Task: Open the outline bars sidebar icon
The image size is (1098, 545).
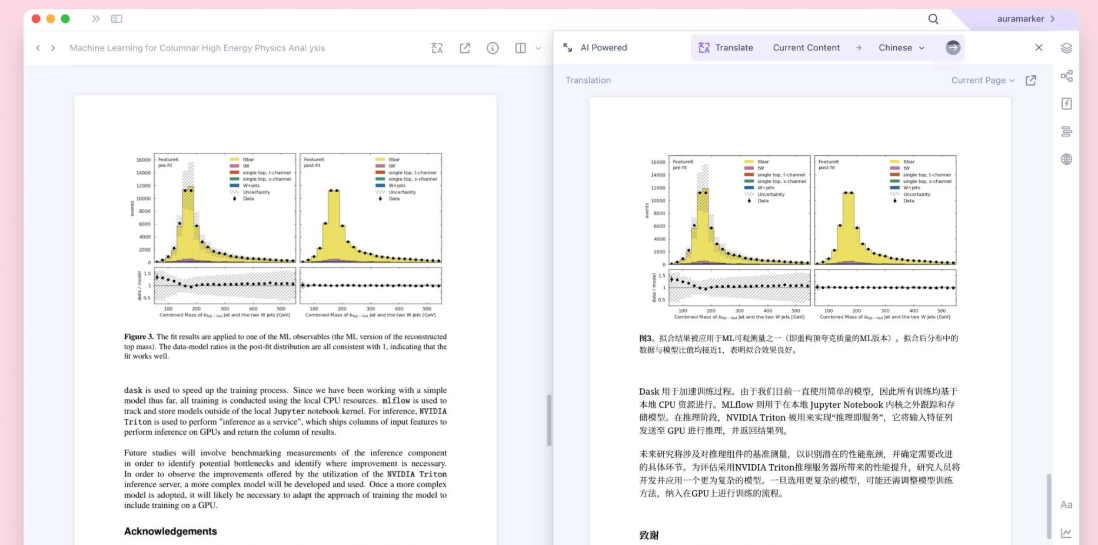Action: (x=1066, y=132)
